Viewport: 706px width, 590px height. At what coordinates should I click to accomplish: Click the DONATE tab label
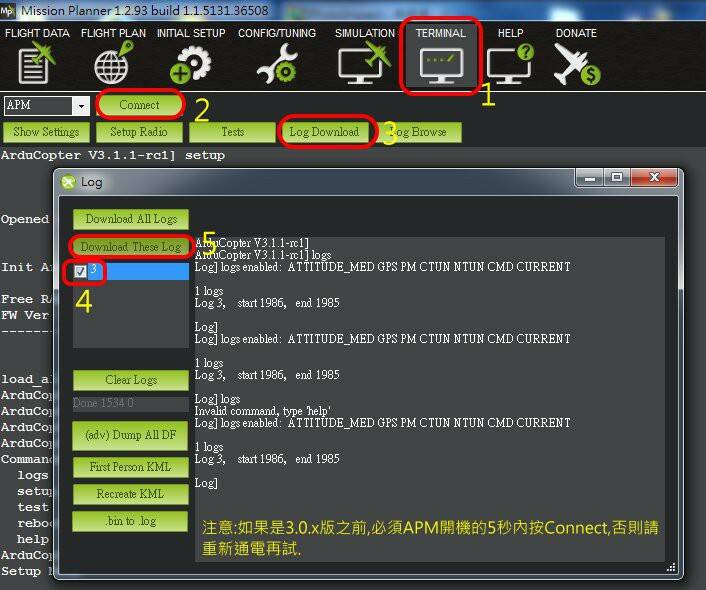pos(576,33)
